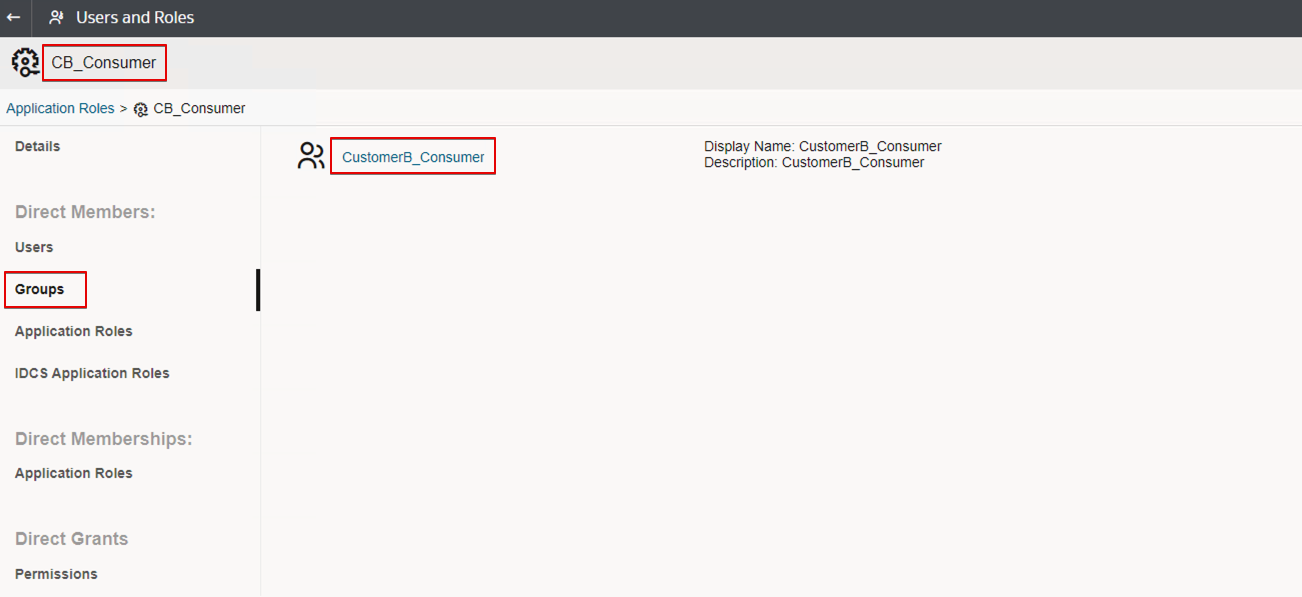This screenshot has width=1302, height=597.
Task: Click the CB_Consumer title text
Action: pos(104,63)
